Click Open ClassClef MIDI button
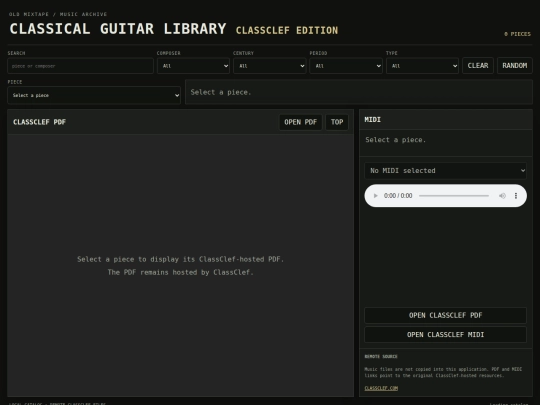The height and width of the screenshot is (405, 540). (445, 334)
